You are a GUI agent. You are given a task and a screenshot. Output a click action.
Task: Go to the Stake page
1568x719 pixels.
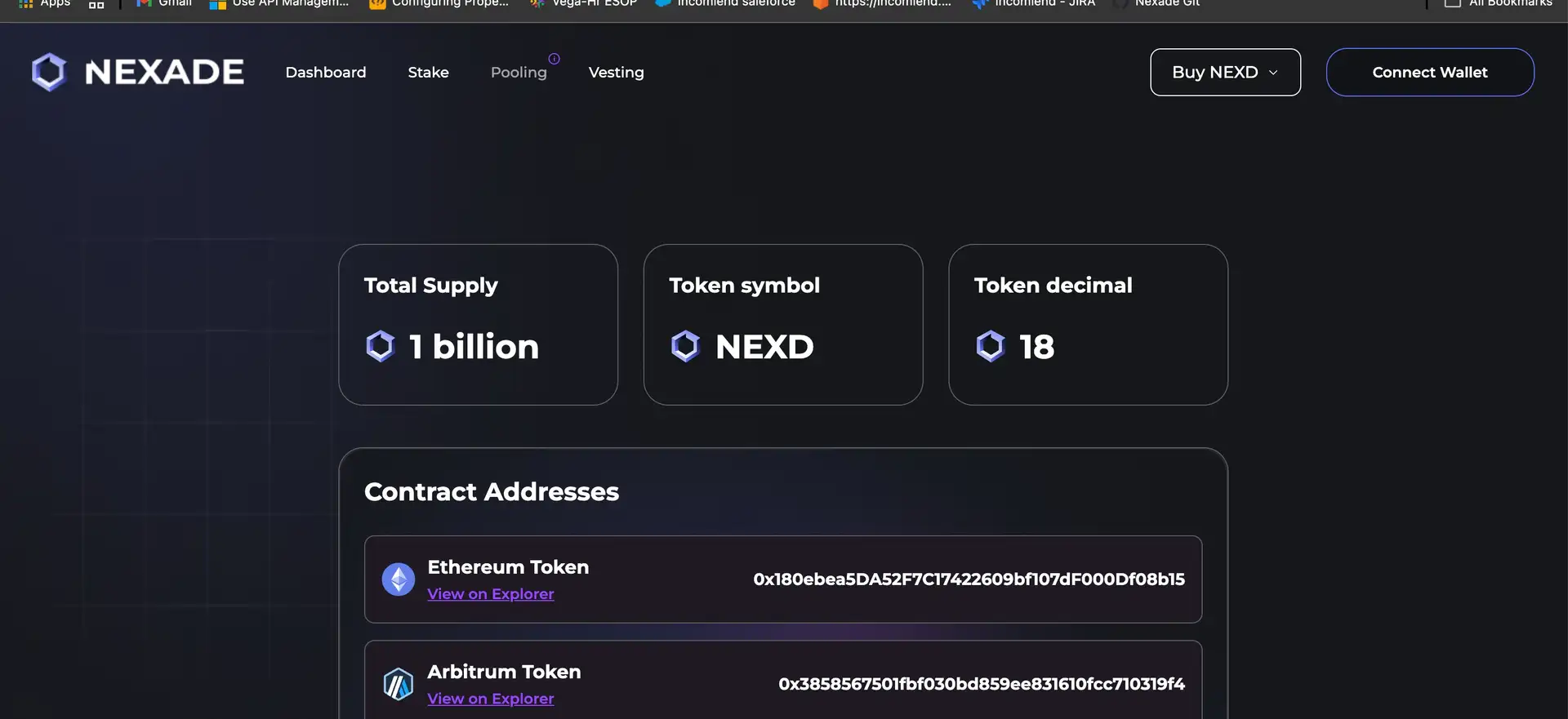pos(428,73)
